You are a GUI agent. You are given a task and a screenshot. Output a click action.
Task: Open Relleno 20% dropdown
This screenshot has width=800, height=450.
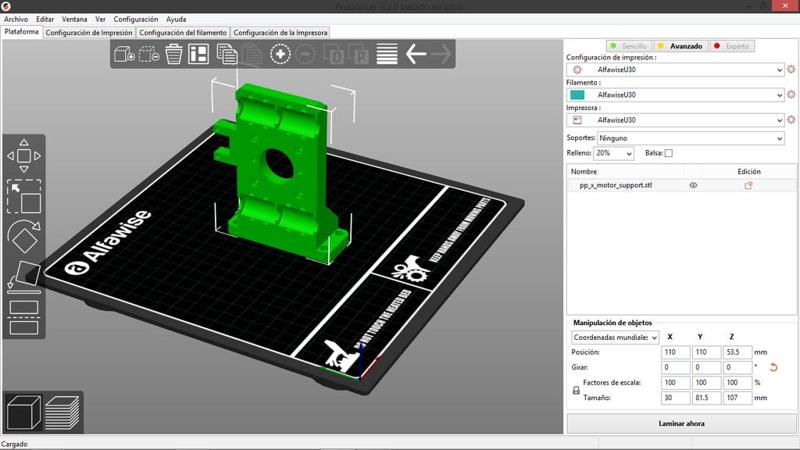tap(613, 153)
